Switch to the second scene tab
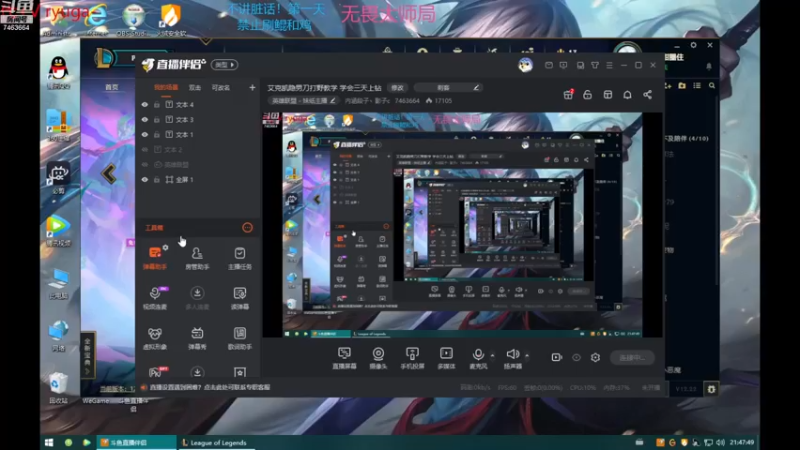 click(195, 88)
